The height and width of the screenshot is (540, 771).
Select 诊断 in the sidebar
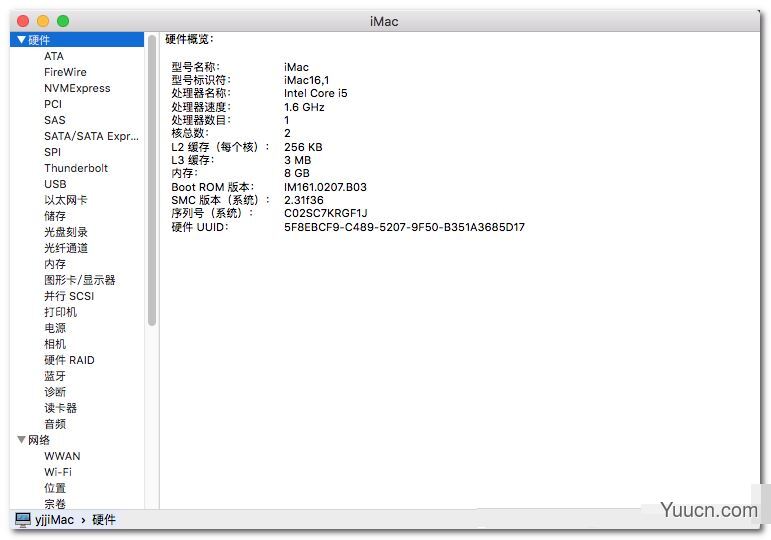click(55, 392)
